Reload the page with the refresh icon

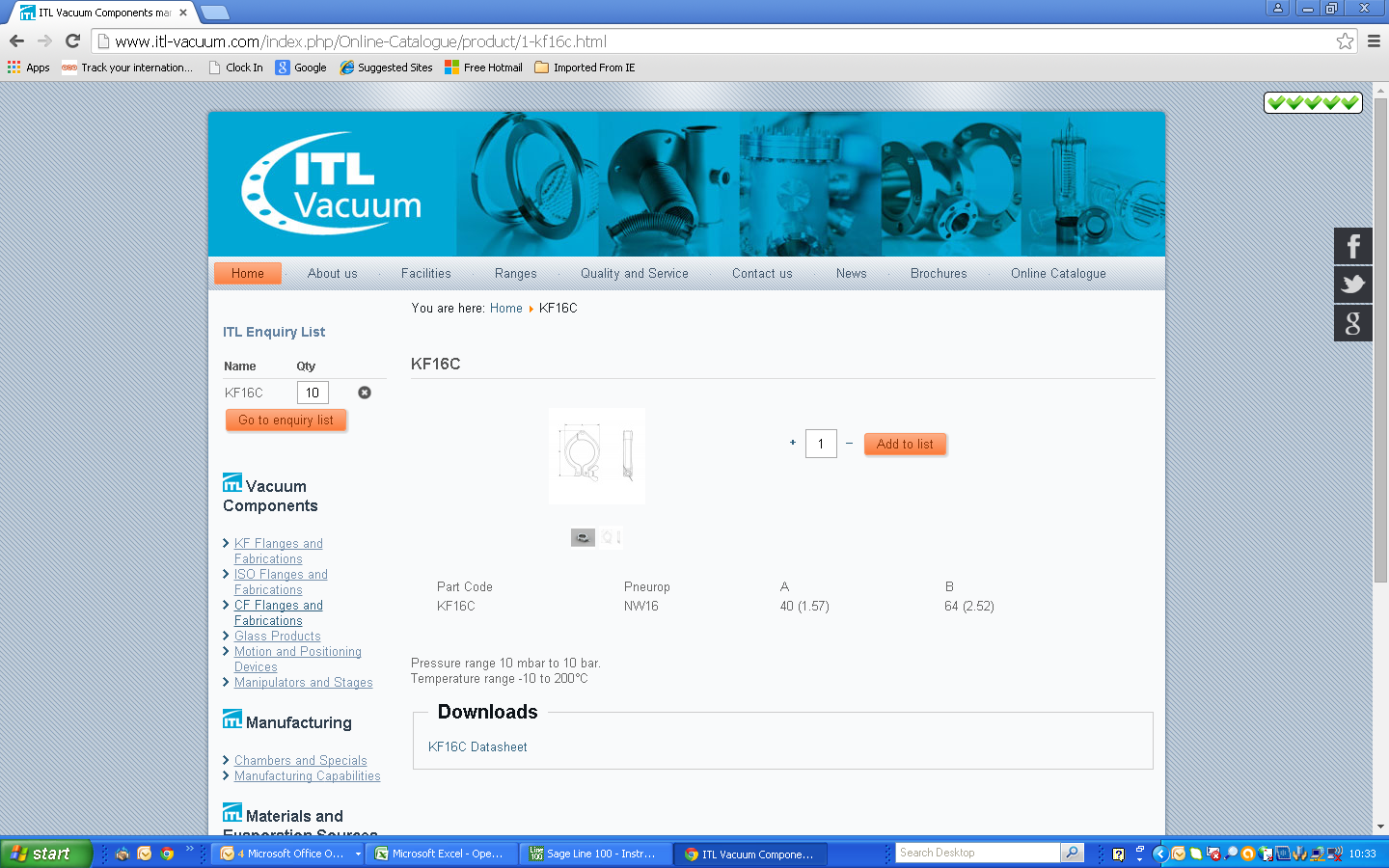[x=72, y=41]
